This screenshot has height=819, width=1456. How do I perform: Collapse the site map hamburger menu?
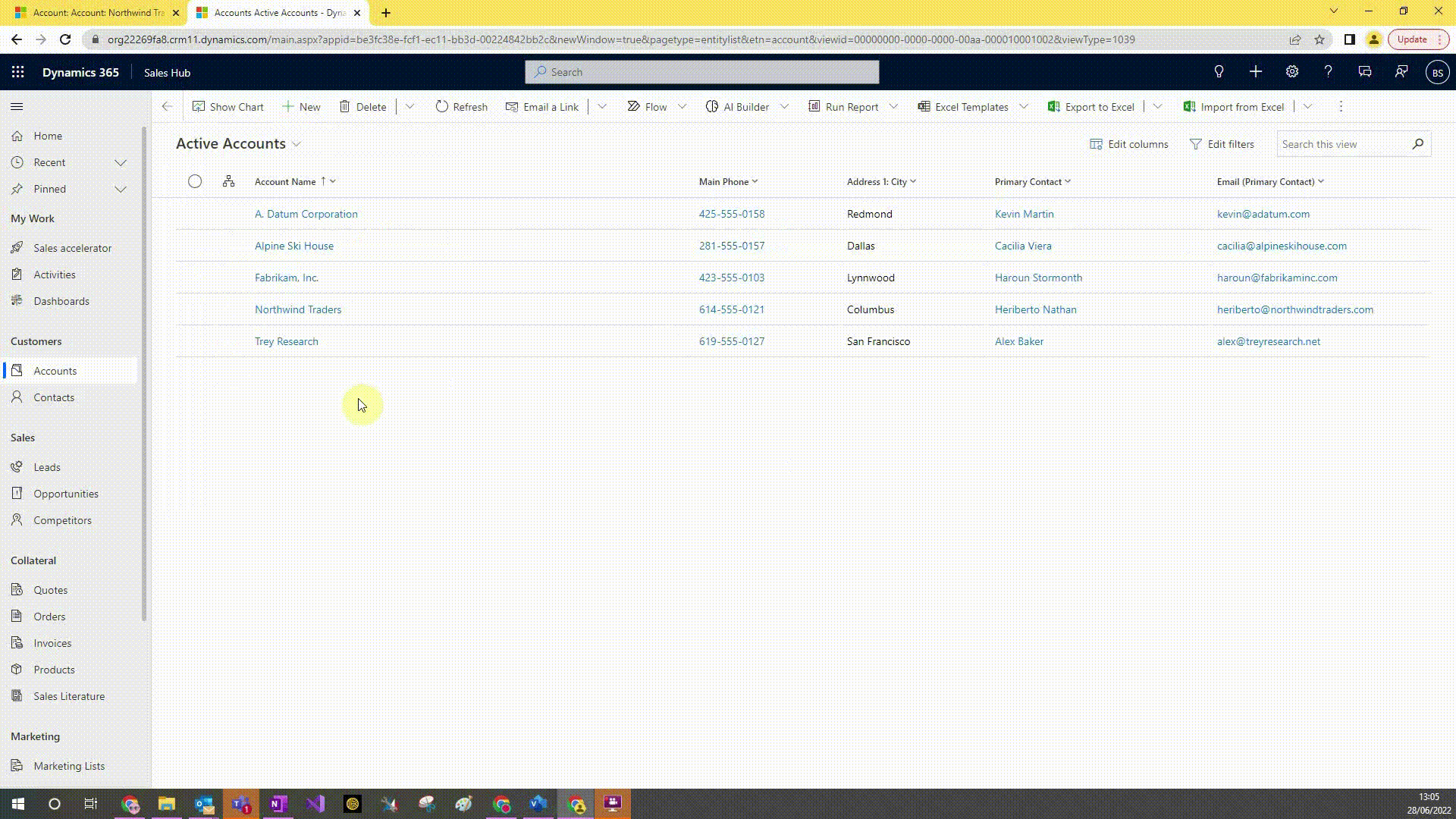pos(17,107)
